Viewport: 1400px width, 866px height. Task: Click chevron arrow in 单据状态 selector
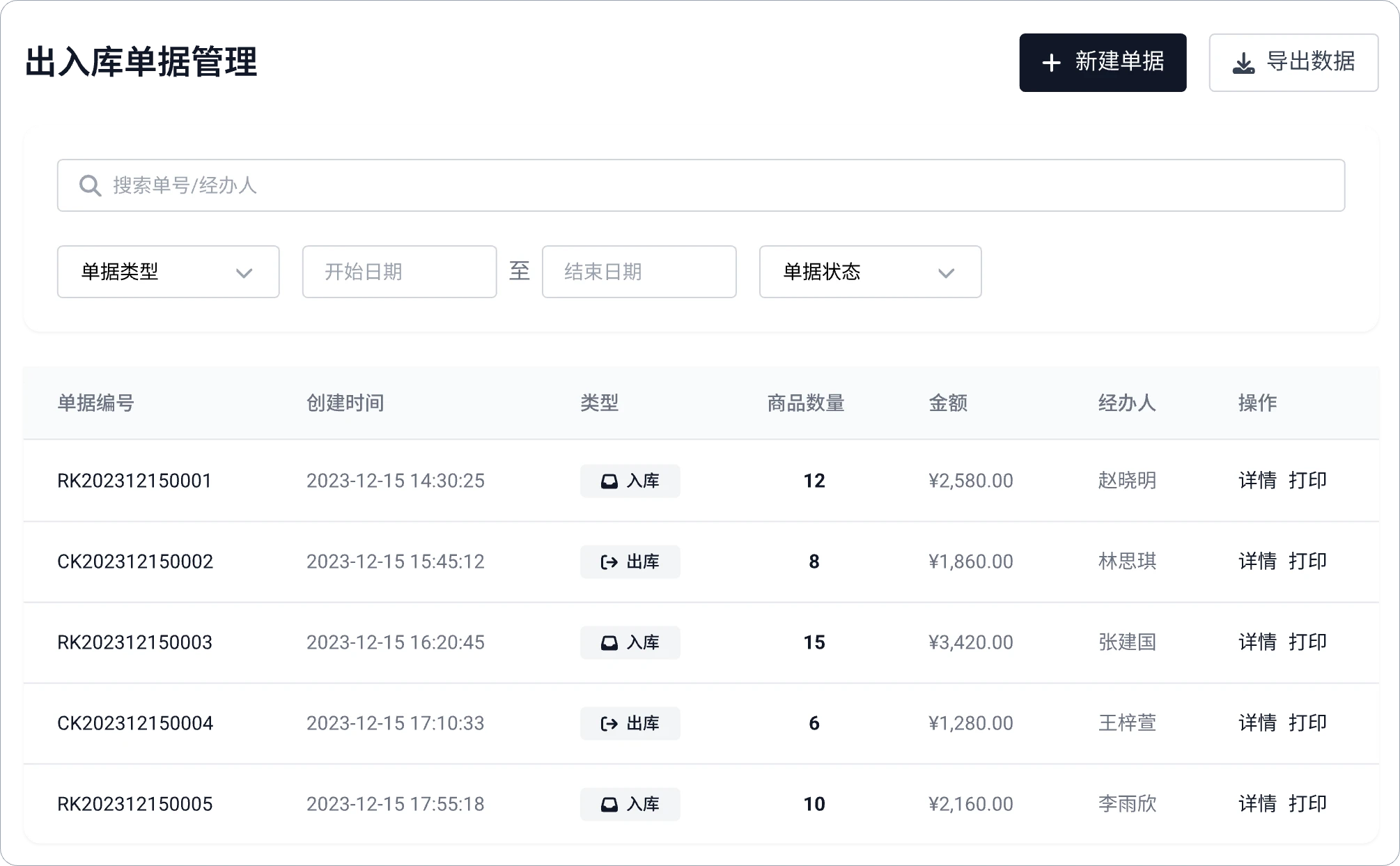pyautogui.click(x=946, y=273)
